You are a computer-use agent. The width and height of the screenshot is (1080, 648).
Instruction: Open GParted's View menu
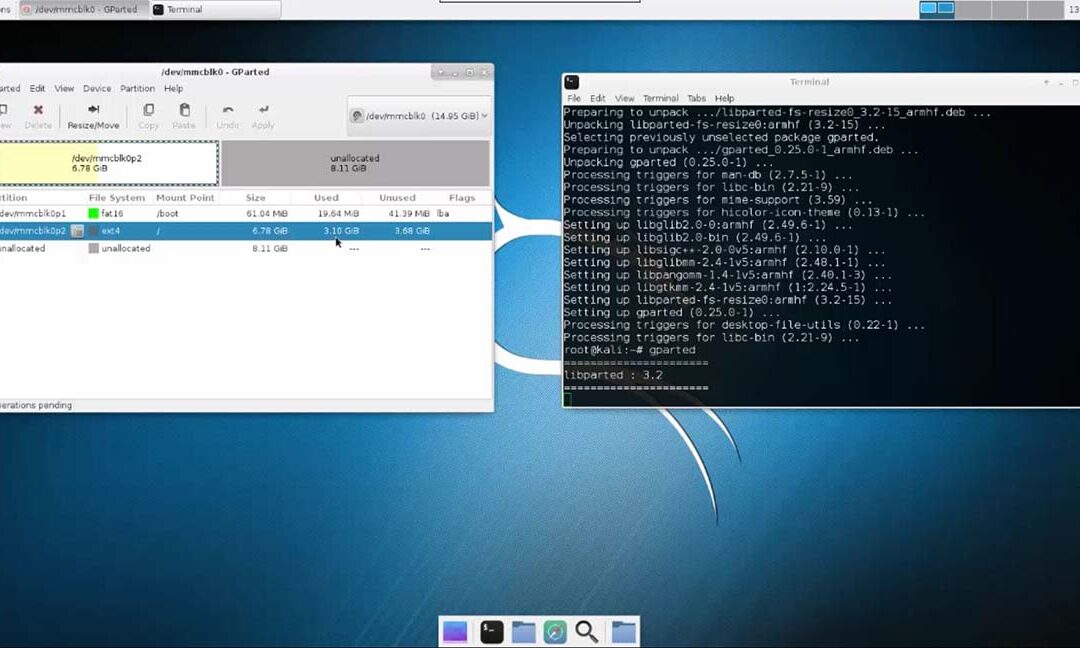click(64, 89)
